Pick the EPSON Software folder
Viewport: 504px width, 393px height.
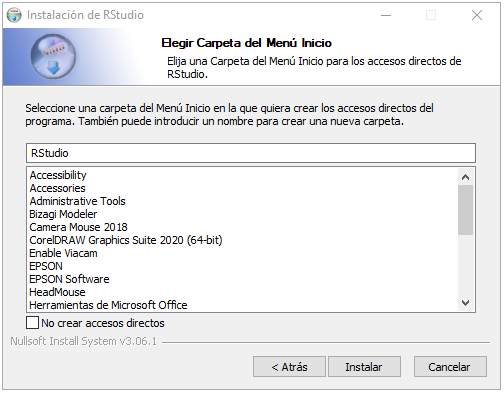click(x=69, y=279)
